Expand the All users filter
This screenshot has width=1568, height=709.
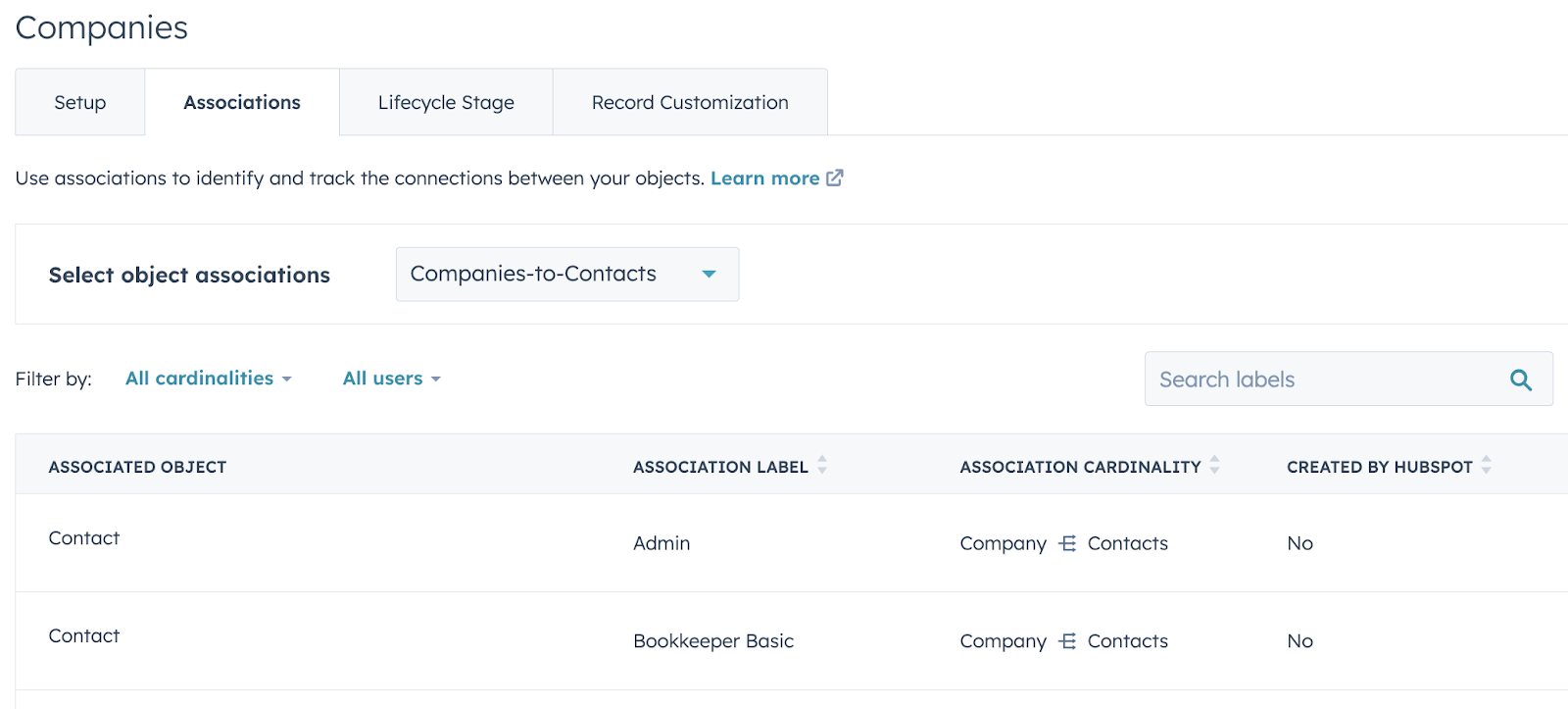tap(391, 379)
